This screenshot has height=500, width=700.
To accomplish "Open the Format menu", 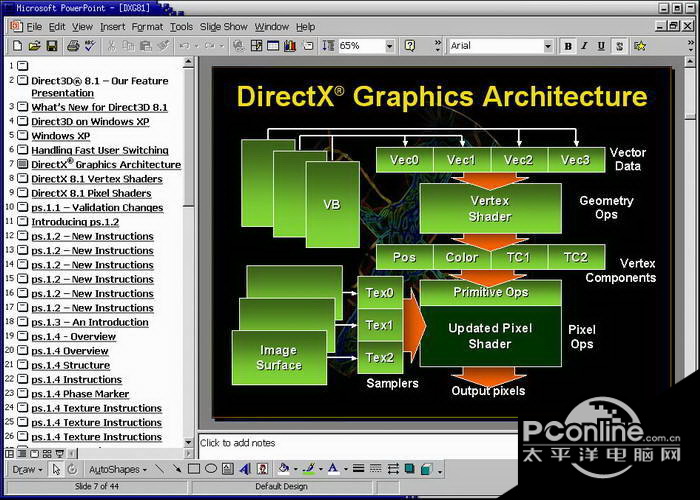I will coord(147,27).
